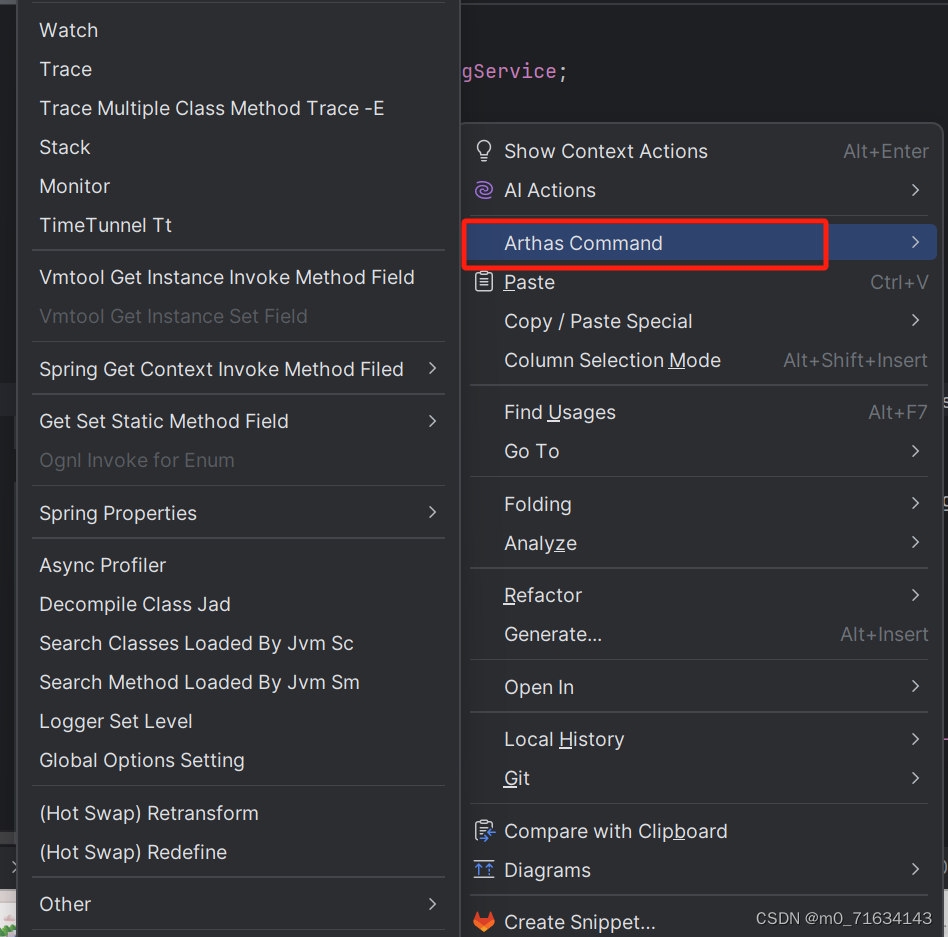Screen dimensions: 948x937
Task: Choose Logger Set Level
Action: tap(113, 721)
